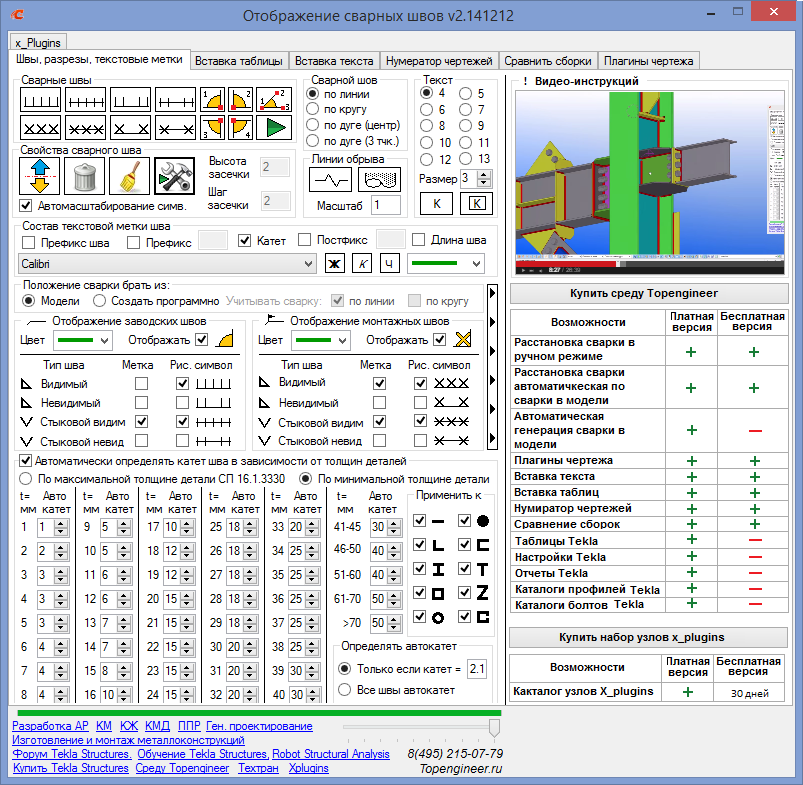This screenshot has width=803, height=785.
Task: Click the trash can delete weld icon
Action: [84, 177]
